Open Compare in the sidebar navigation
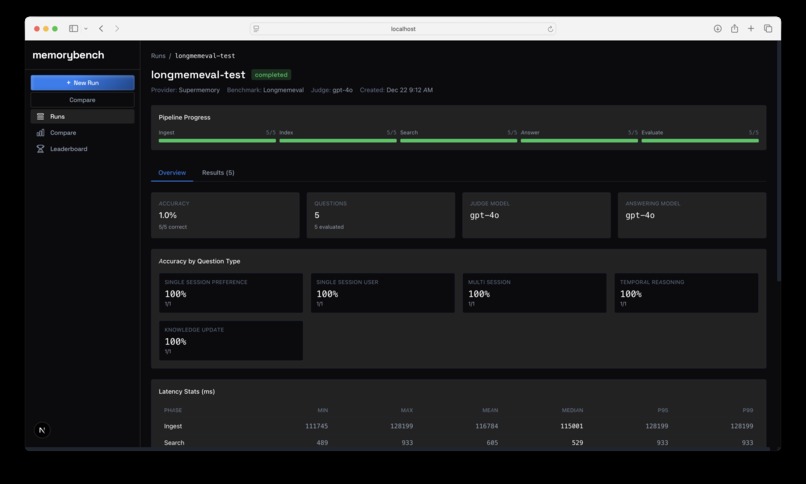 click(x=82, y=133)
